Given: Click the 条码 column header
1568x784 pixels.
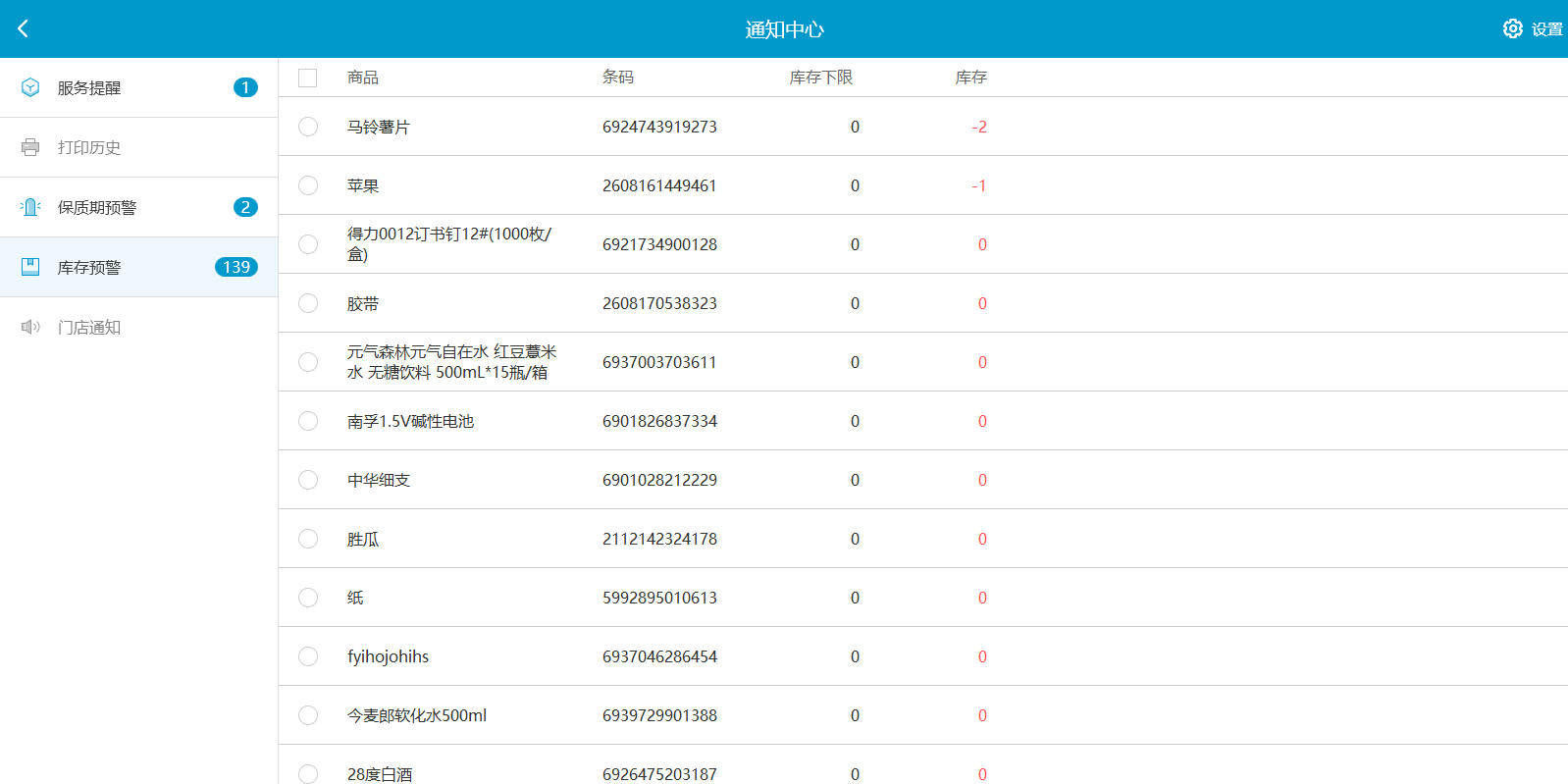Looking at the screenshot, I should (618, 78).
